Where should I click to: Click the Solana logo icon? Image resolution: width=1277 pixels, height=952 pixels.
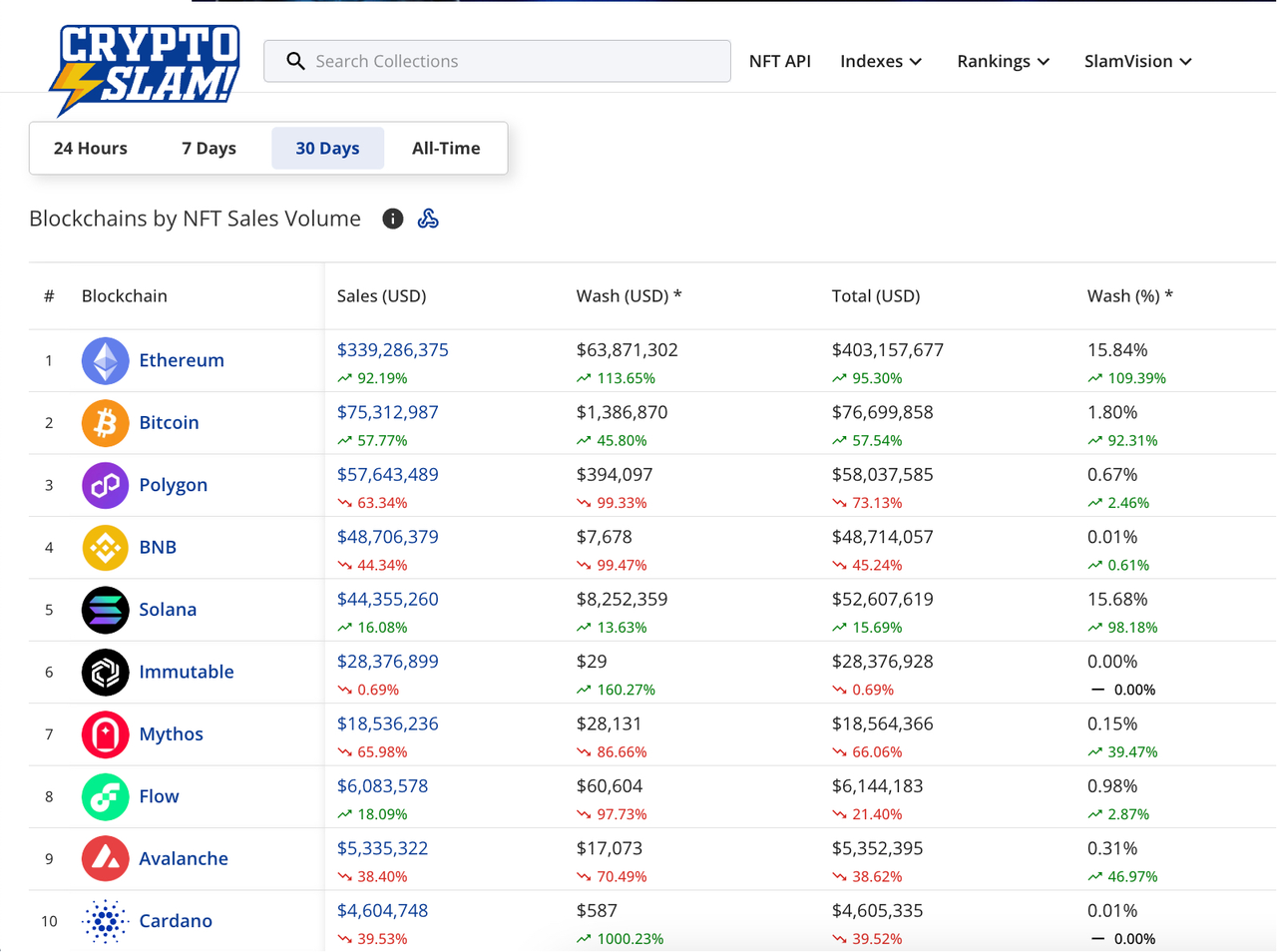[105, 610]
